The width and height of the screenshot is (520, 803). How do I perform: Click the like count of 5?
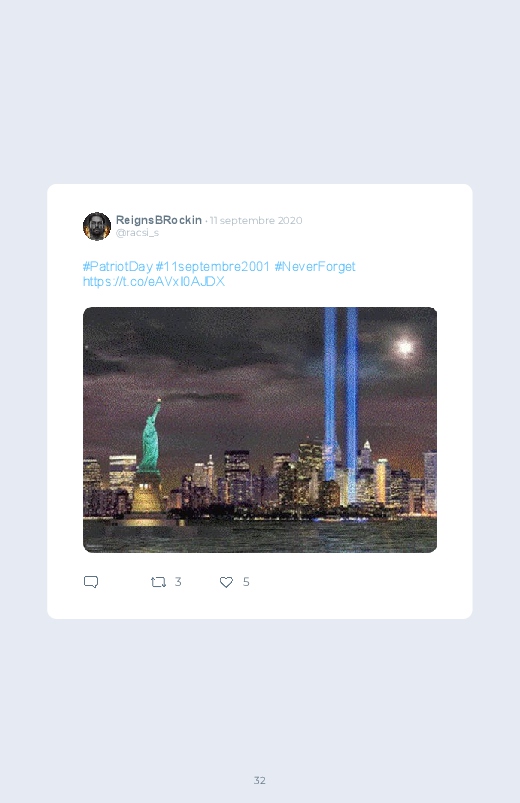[246, 582]
